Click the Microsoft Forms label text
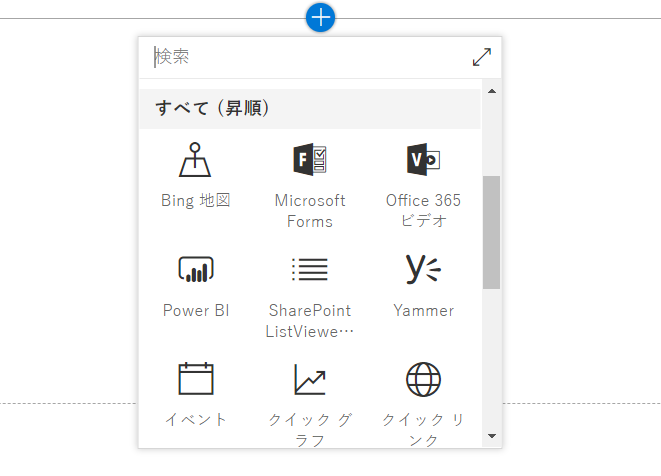The width and height of the screenshot is (661, 476). click(310, 211)
